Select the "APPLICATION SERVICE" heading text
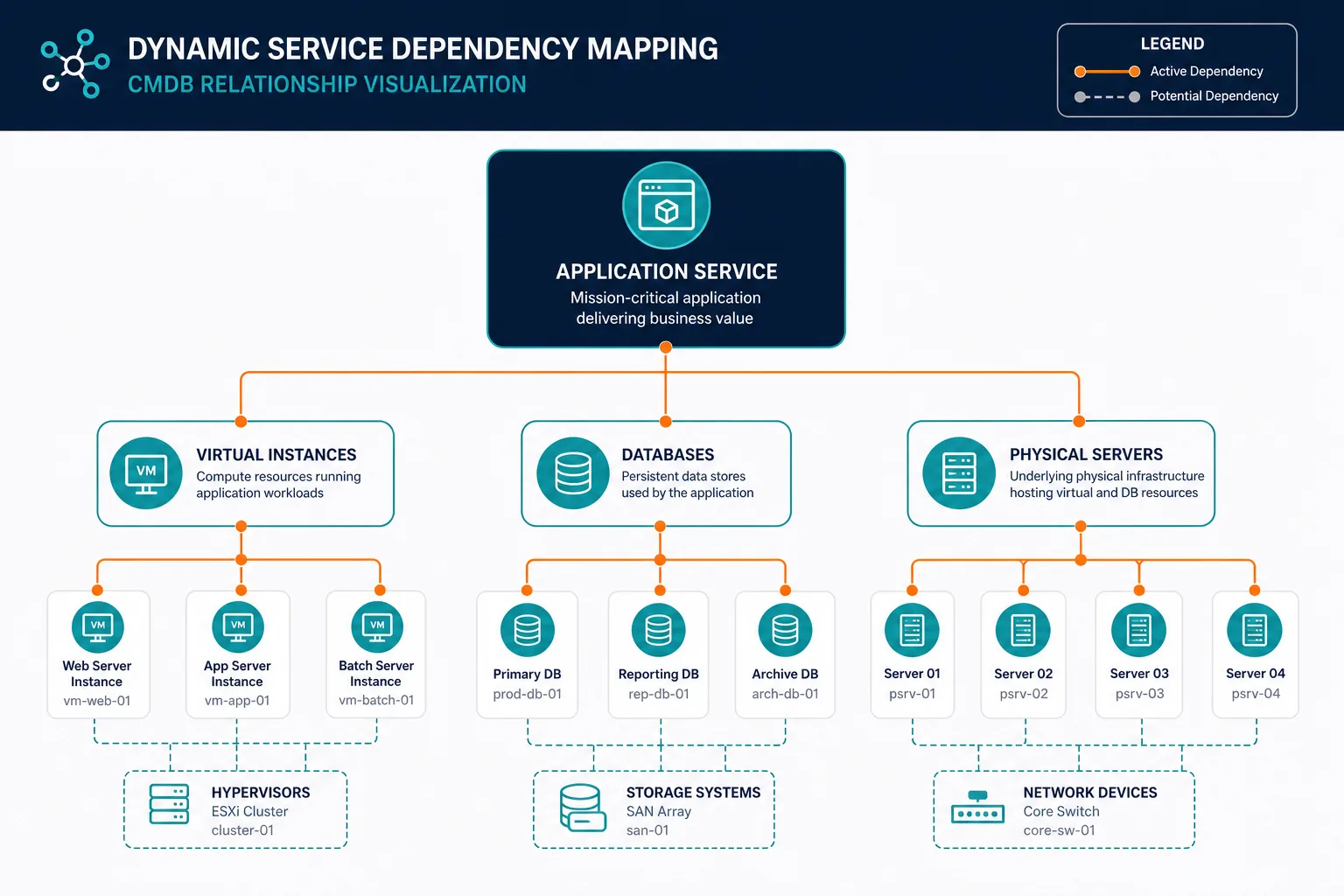The image size is (1344, 896). click(x=667, y=272)
